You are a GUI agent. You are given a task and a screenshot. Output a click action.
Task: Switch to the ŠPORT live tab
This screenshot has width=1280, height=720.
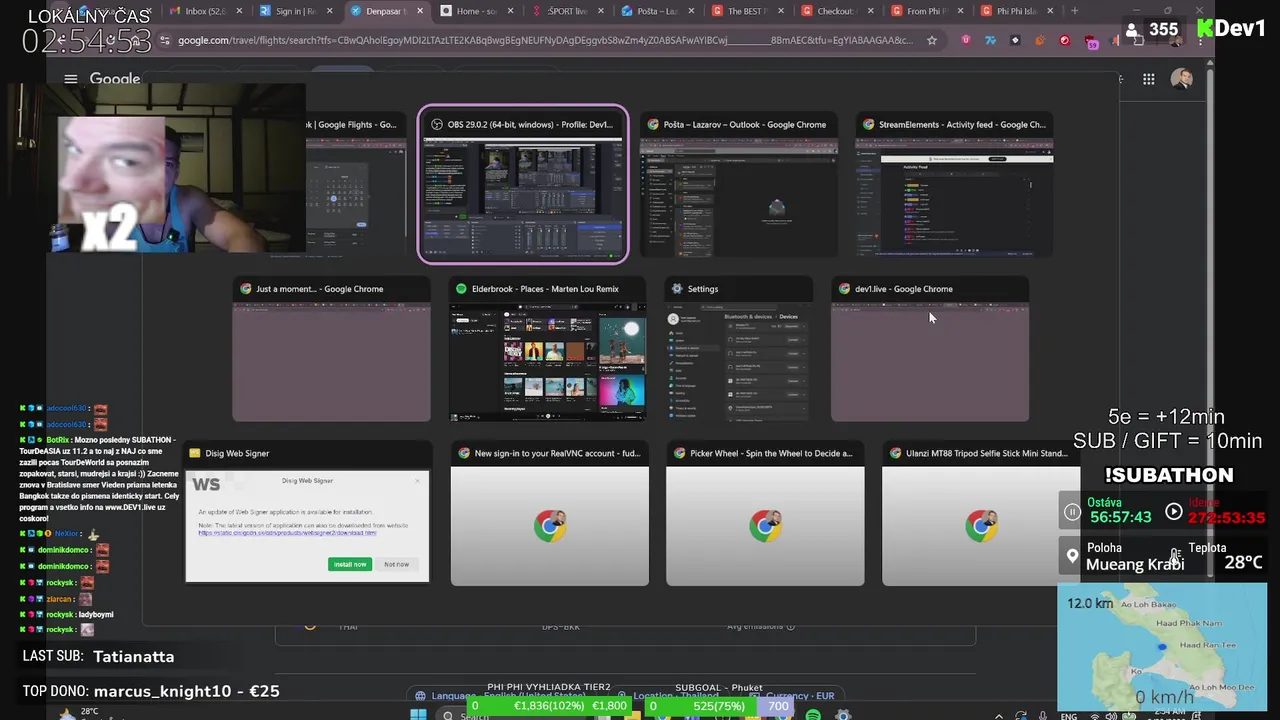coord(566,11)
